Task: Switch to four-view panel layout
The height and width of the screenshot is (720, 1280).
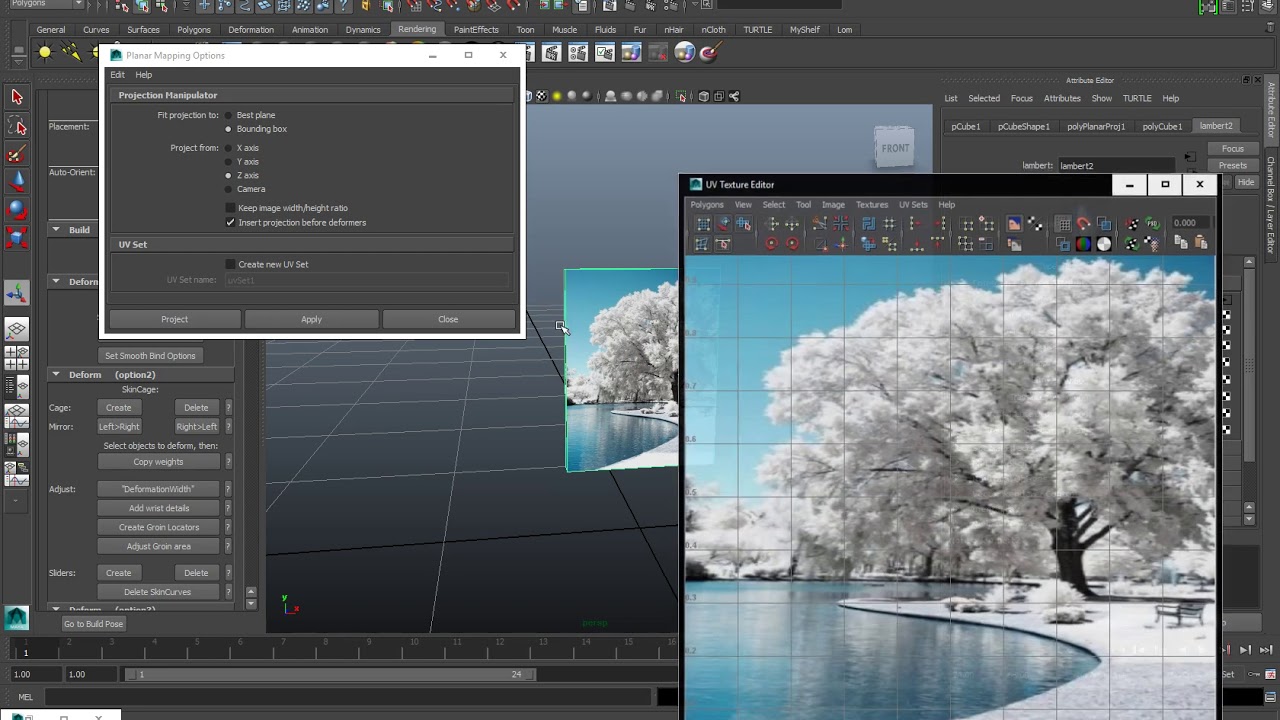Action: (17, 358)
